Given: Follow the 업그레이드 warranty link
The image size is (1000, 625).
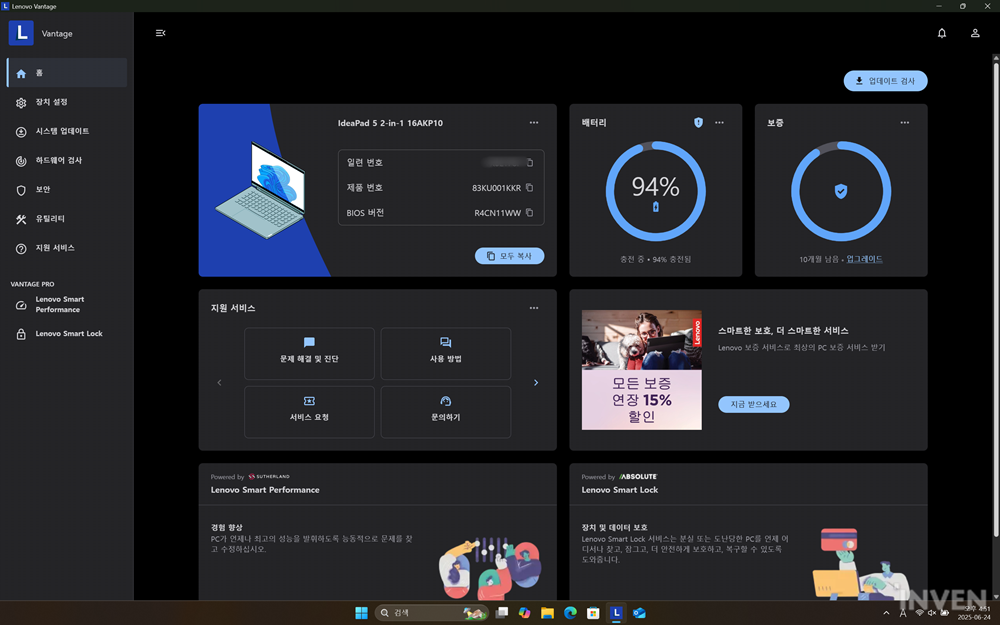Looking at the screenshot, I should (864, 259).
